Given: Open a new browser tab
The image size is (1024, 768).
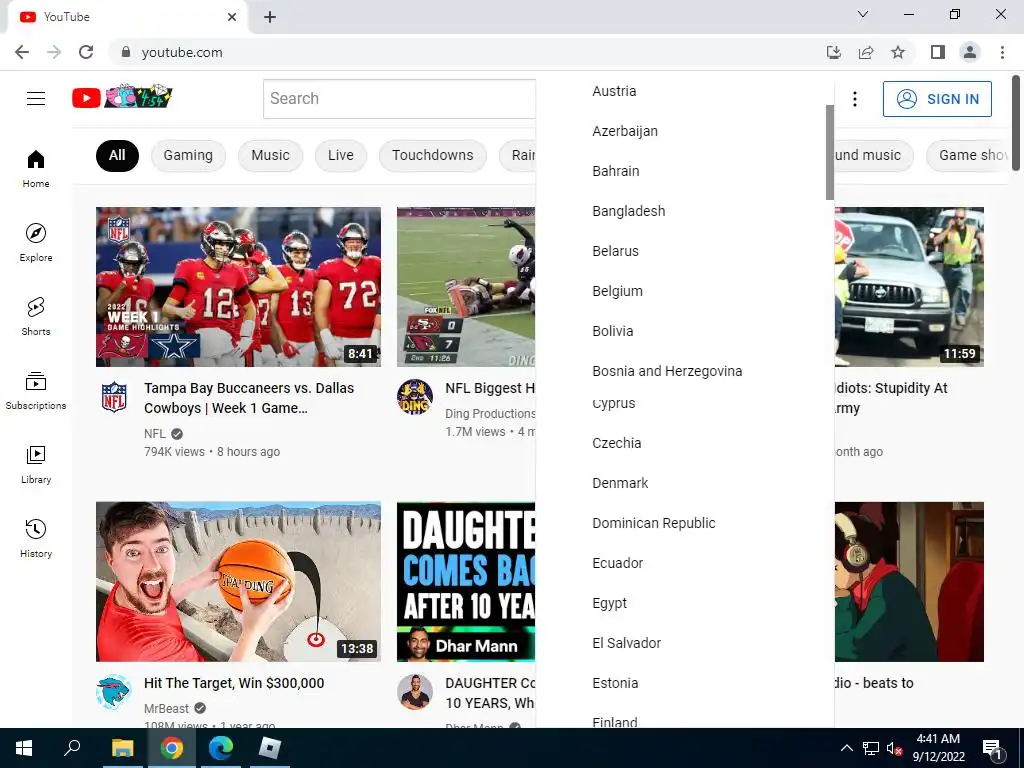Looking at the screenshot, I should pos(270,17).
